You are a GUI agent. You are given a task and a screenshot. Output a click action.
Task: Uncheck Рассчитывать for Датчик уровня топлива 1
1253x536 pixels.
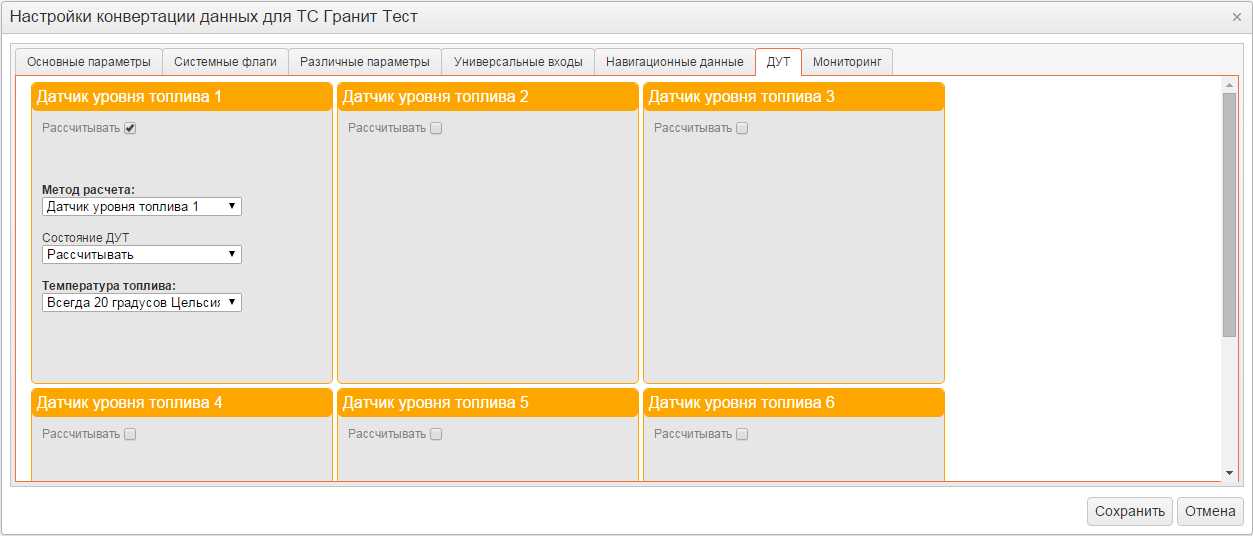(130, 128)
